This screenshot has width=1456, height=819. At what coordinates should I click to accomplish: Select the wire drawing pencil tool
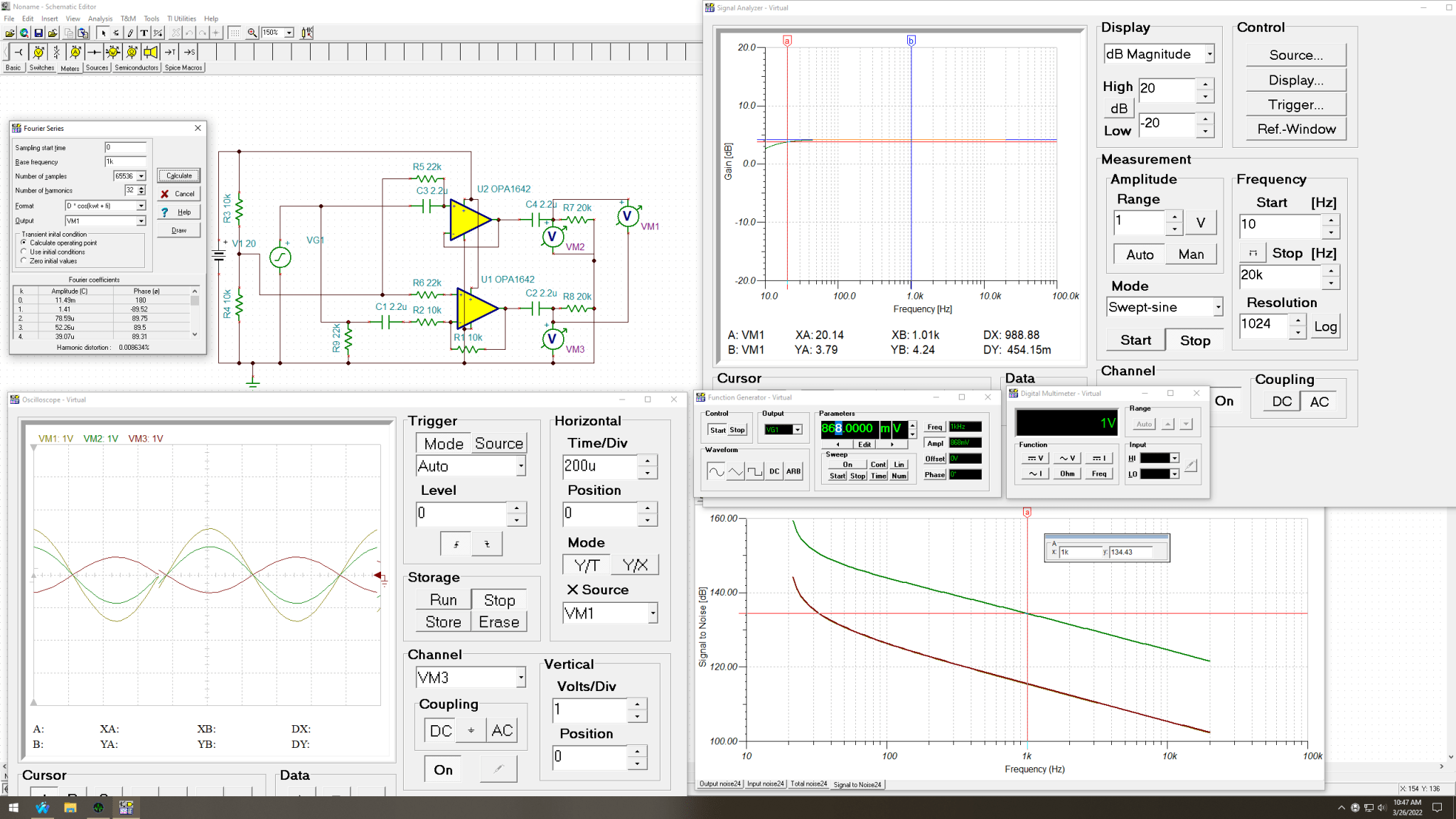(x=130, y=33)
